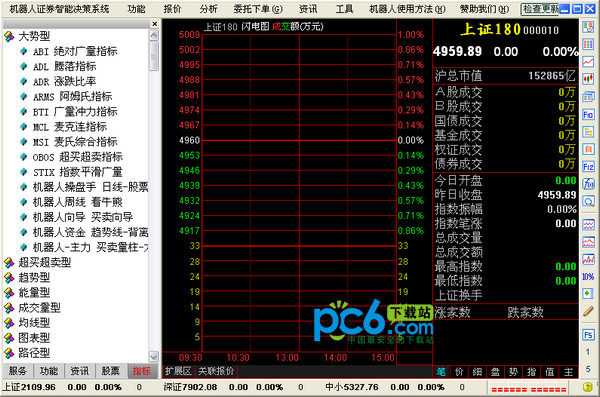Image resolution: width=600 pixels, height=397 pixels.
Task: Select the 笔 tab in the quote panel
Action: 441,372
